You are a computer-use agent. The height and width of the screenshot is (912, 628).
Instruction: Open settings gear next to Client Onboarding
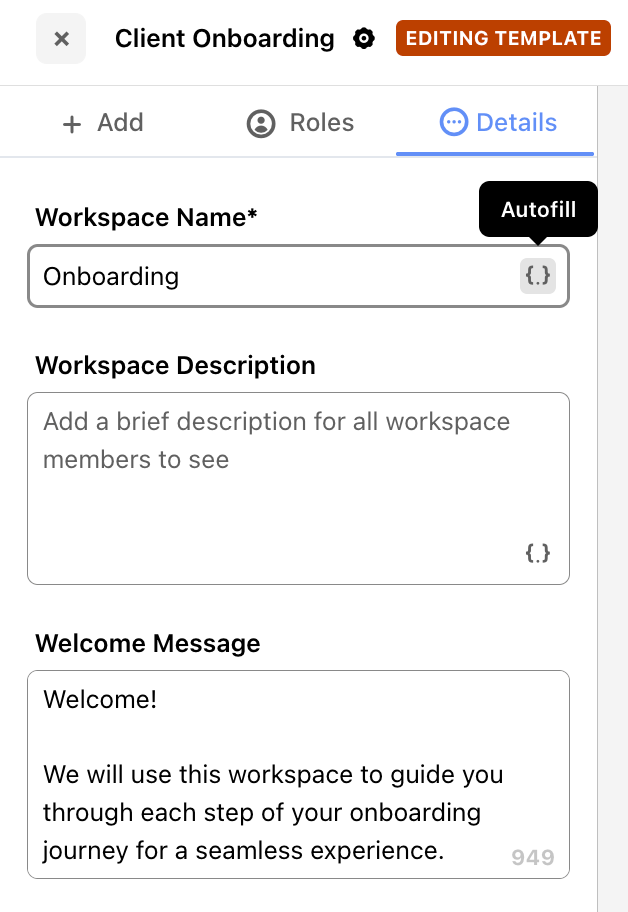tap(365, 39)
